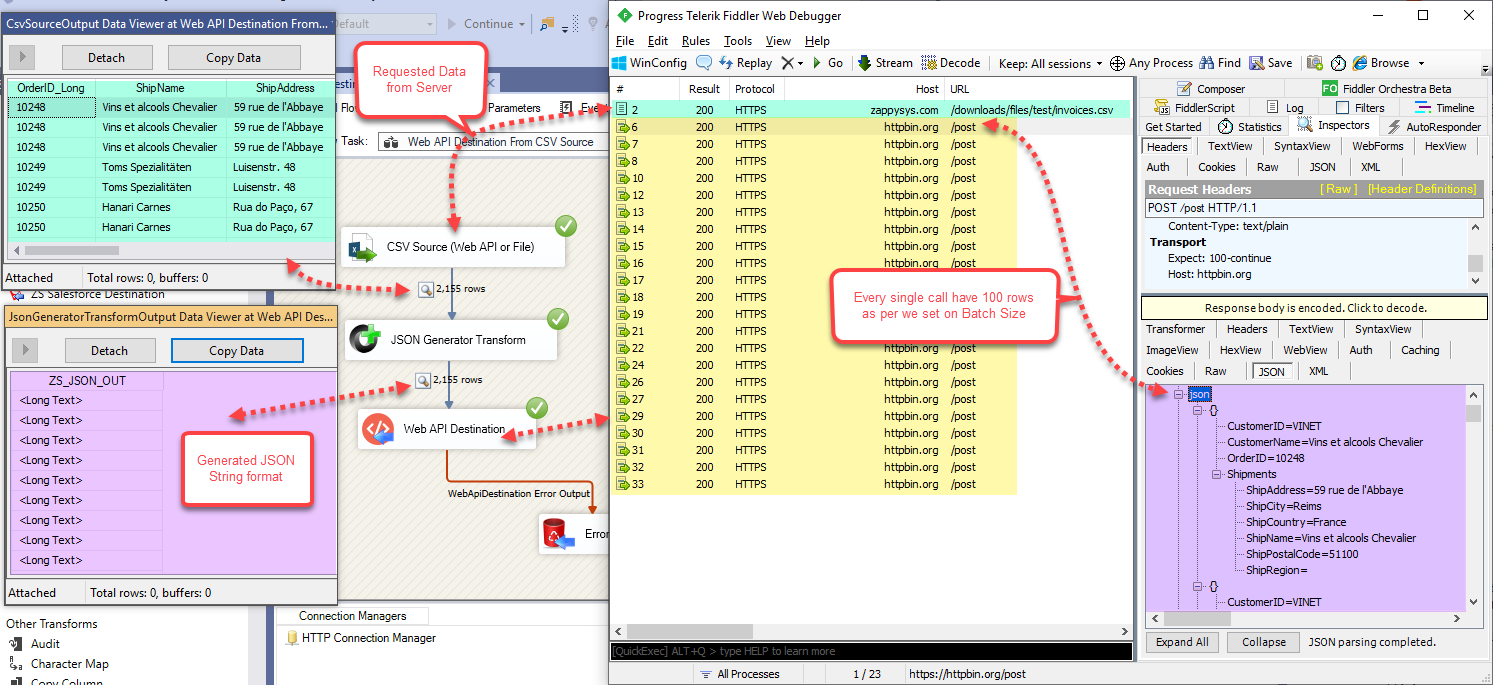The image size is (1493, 685).
Task: Select session 2 invoices.csv row
Action: pos(871,110)
